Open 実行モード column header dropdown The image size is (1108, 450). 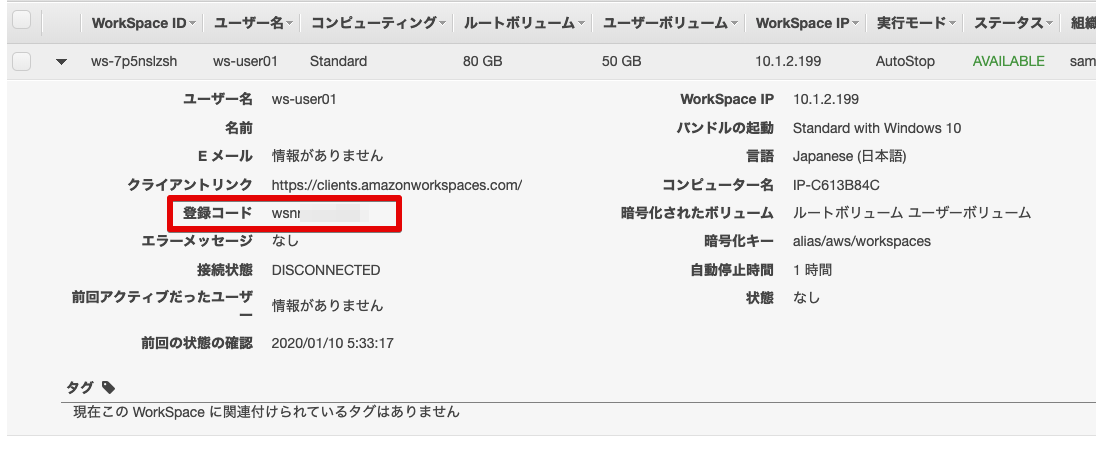[953, 24]
